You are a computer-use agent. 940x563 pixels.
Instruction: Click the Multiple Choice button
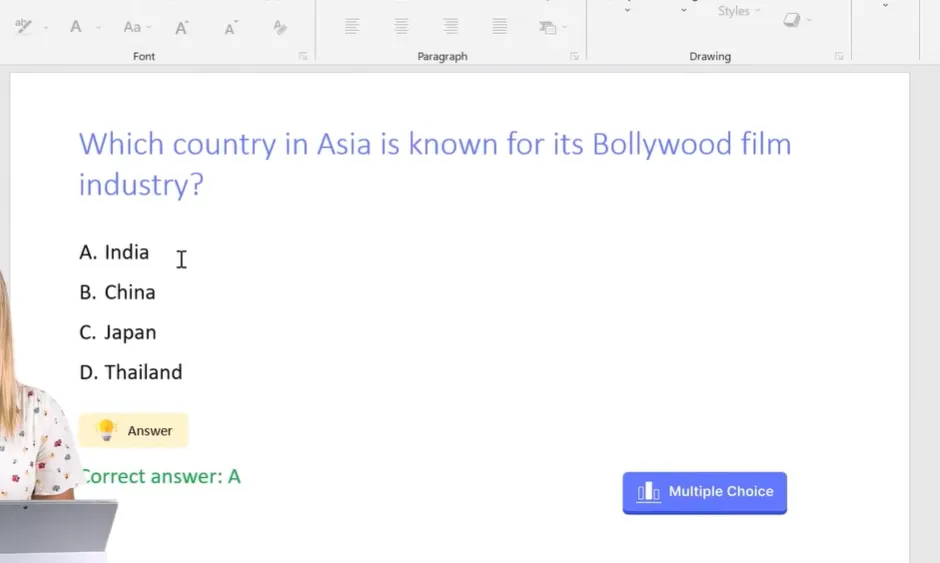pyautogui.click(x=704, y=492)
